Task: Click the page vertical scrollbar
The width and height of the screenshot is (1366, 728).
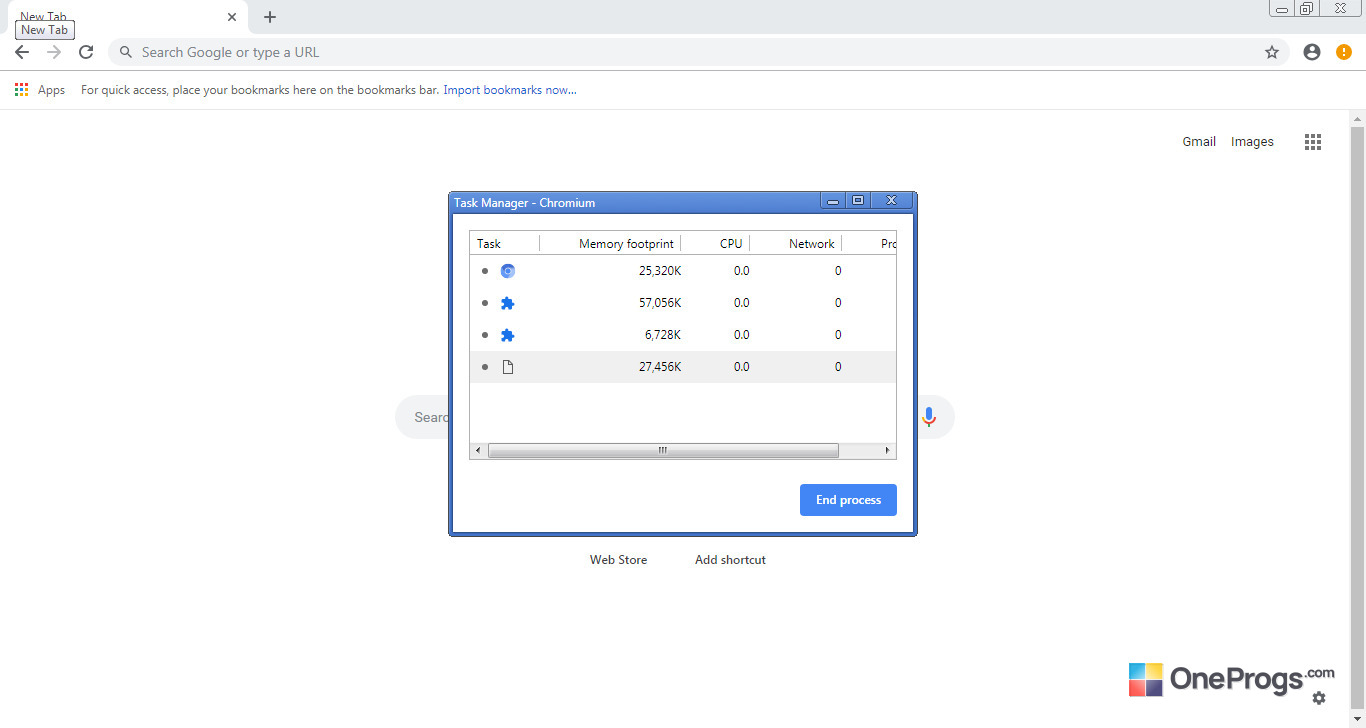Action: (x=1358, y=420)
